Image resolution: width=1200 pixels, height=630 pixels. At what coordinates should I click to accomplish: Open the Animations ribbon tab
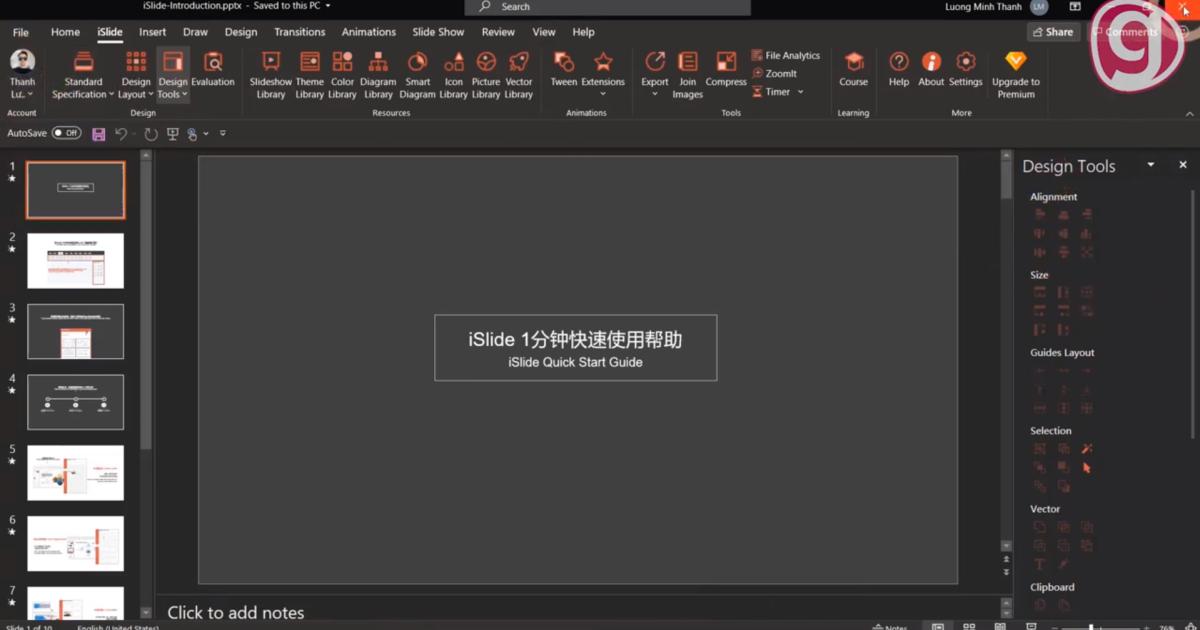368,32
